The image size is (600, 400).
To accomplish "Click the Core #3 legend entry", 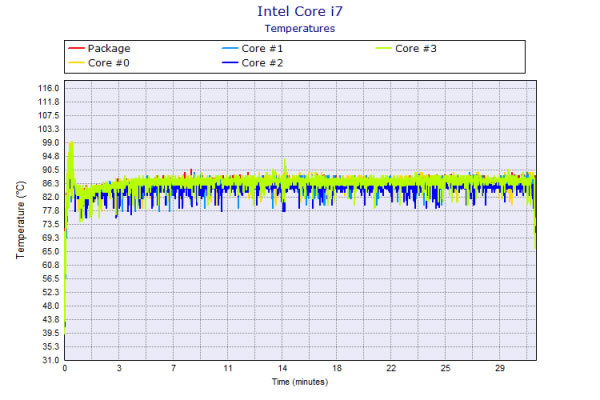I will coord(406,48).
